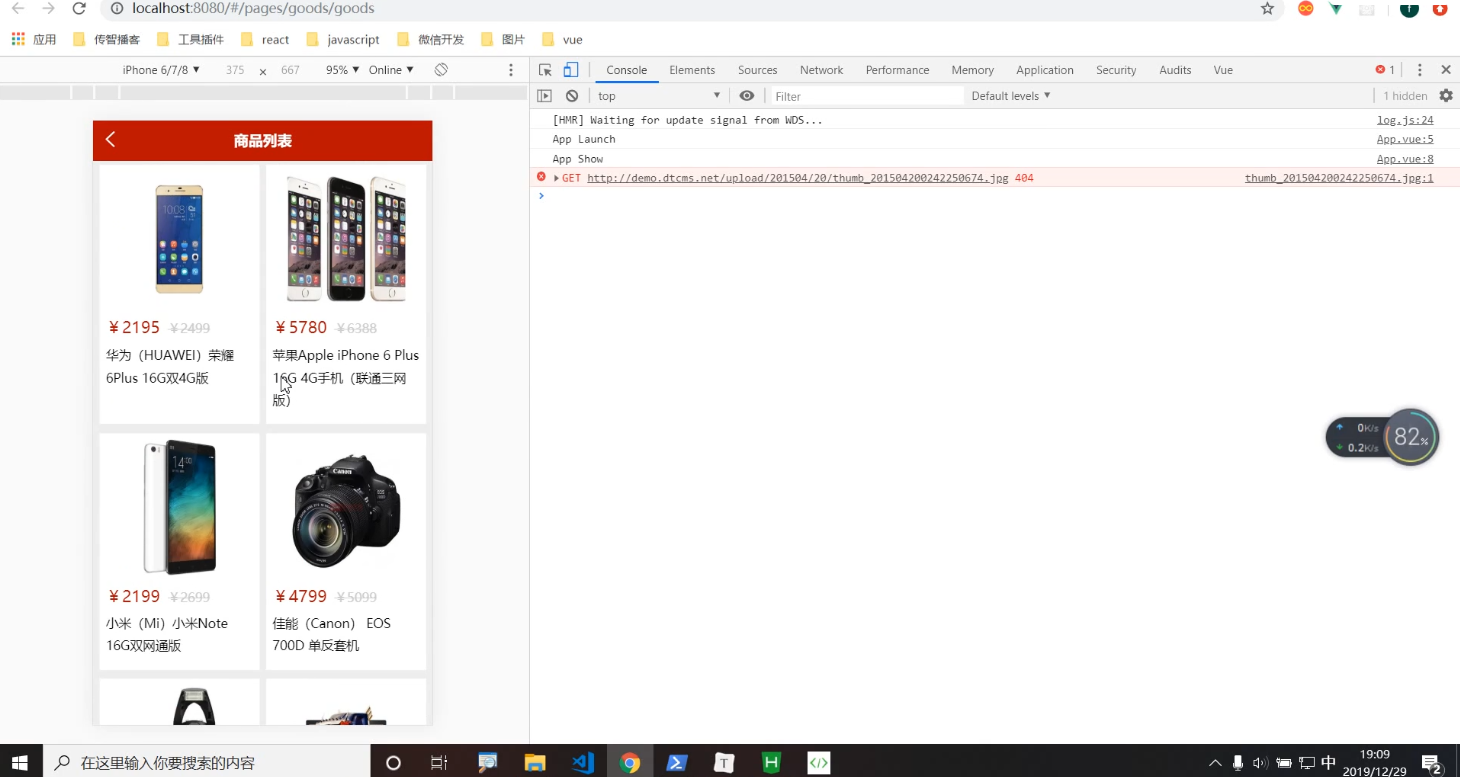This screenshot has height=777, width=1460.
Task: Toggle the device toolbar icon
Action: tap(571, 70)
